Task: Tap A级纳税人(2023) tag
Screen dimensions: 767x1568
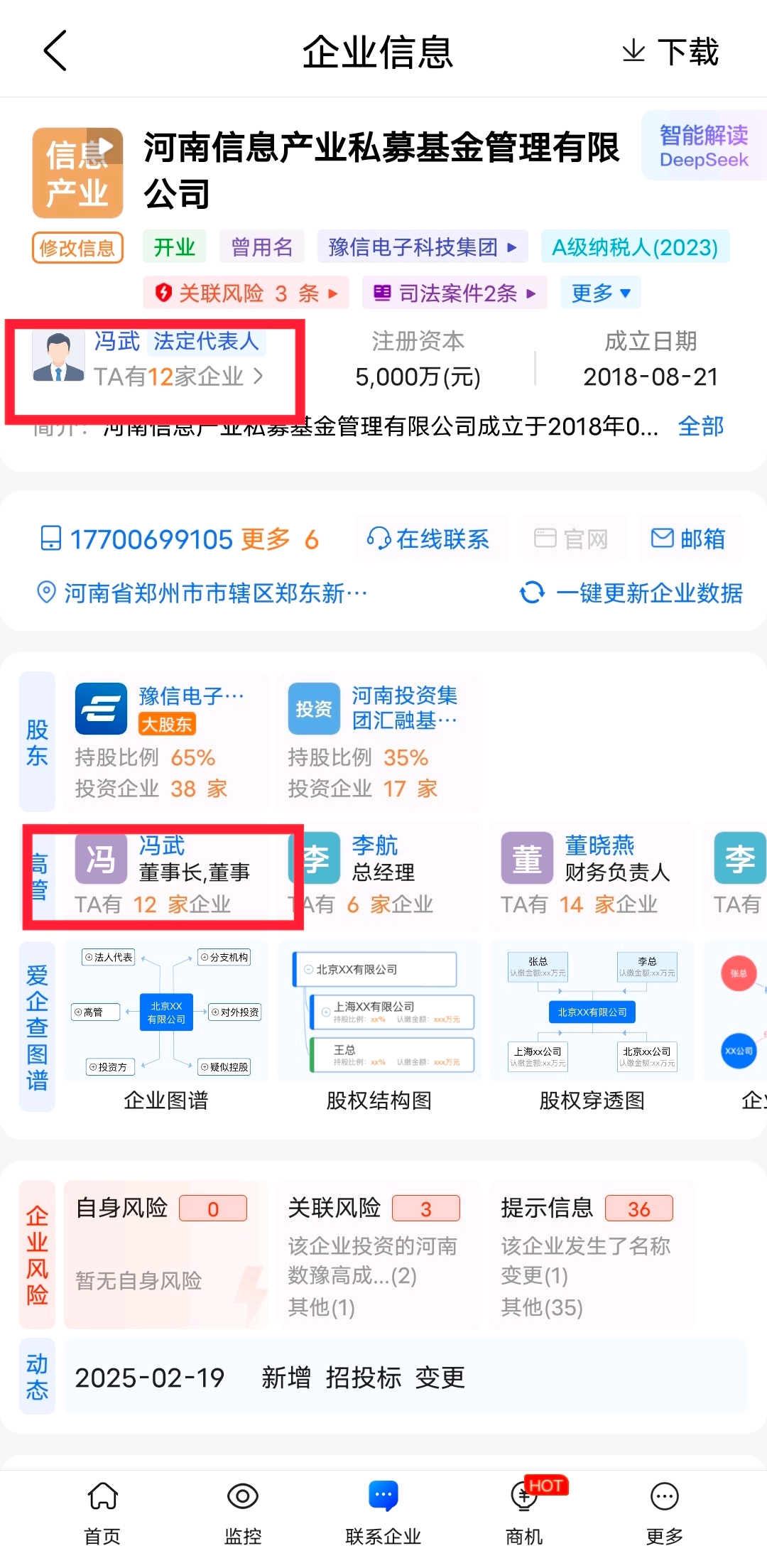Action: (x=635, y=247)
